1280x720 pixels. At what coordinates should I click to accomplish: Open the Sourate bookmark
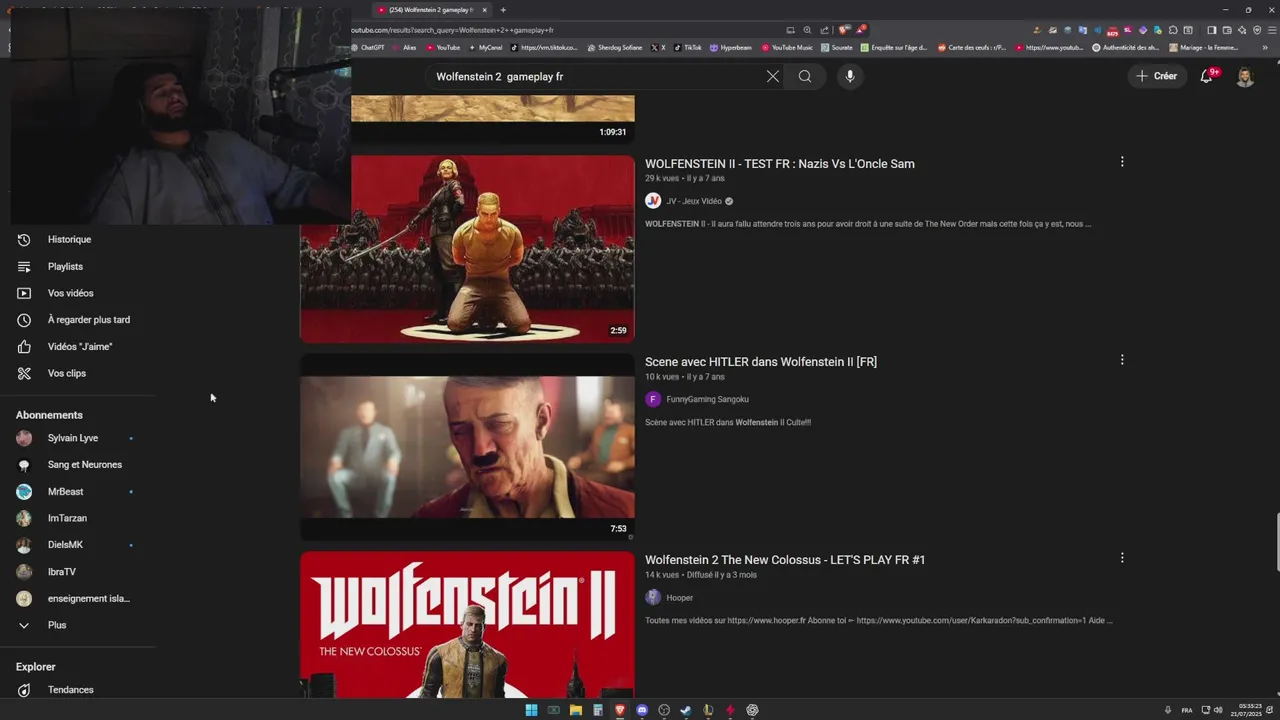tap(837, 47)
